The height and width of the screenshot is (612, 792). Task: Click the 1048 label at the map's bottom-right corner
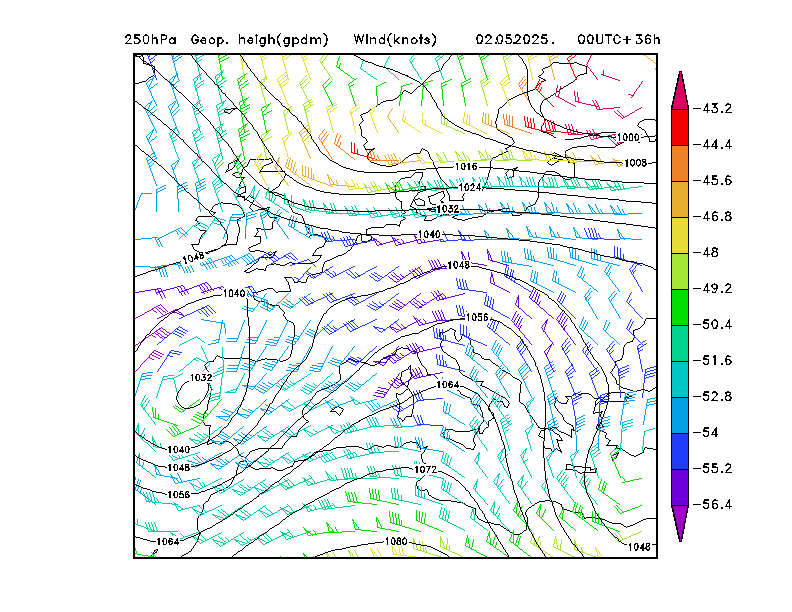point(639,547)
